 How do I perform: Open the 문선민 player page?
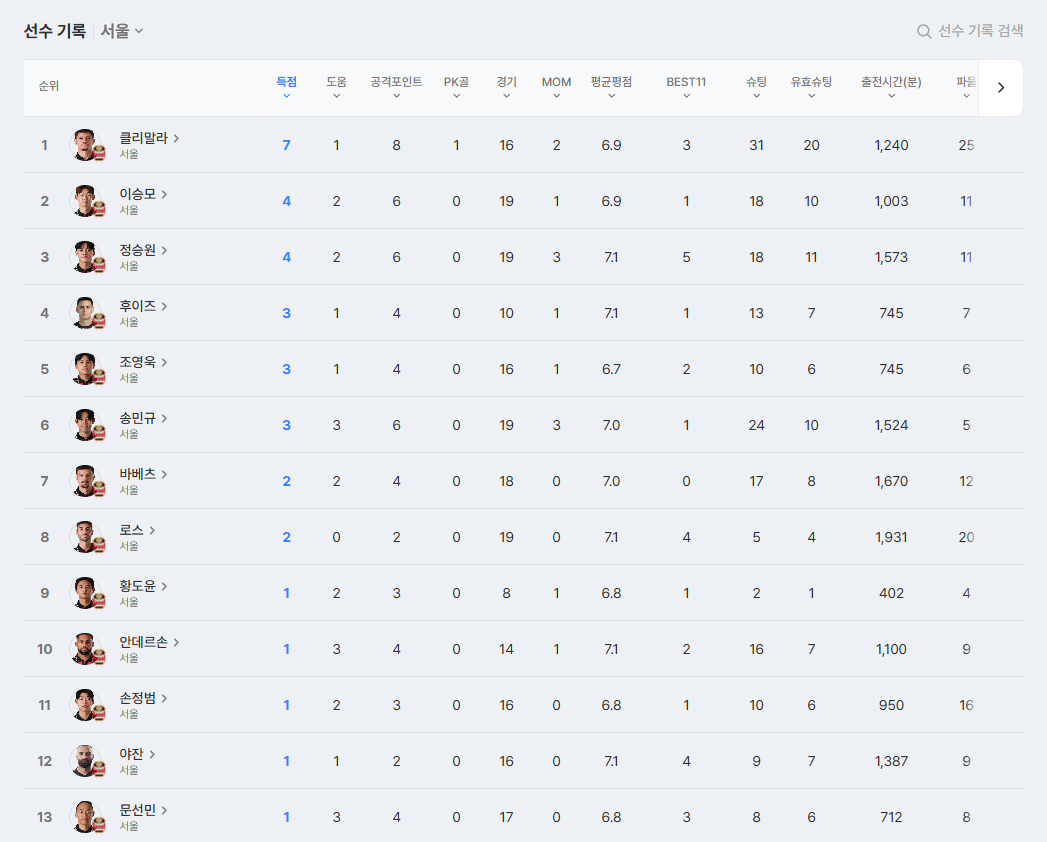[143, 811]
